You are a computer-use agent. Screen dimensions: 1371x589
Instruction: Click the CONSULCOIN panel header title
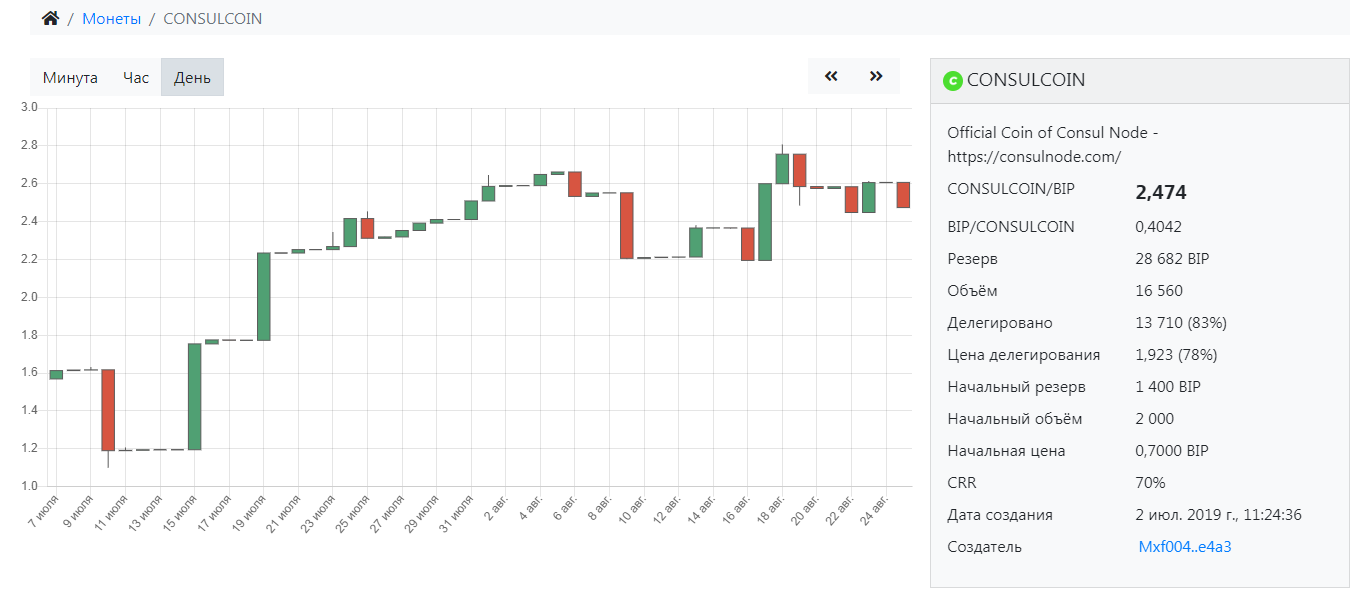[x=1025, y=81]
